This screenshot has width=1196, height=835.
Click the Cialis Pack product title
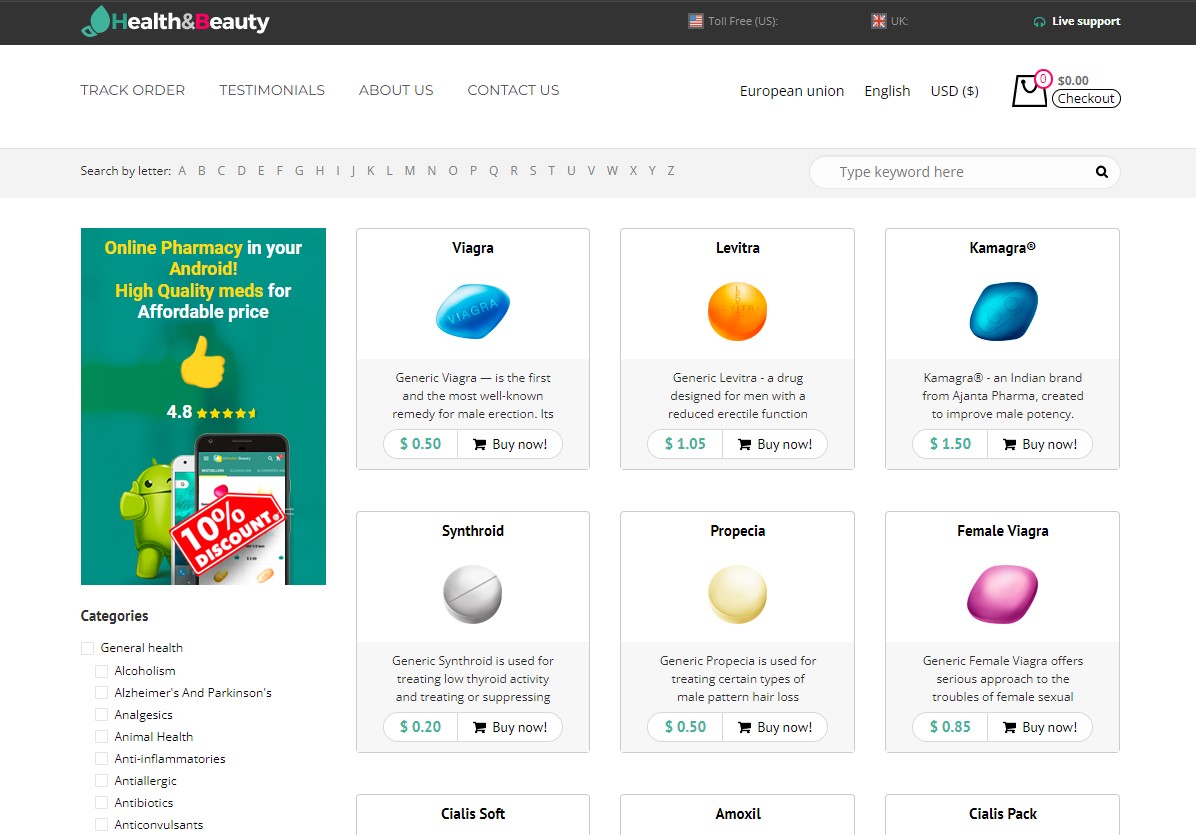(x=1002, y=814)
